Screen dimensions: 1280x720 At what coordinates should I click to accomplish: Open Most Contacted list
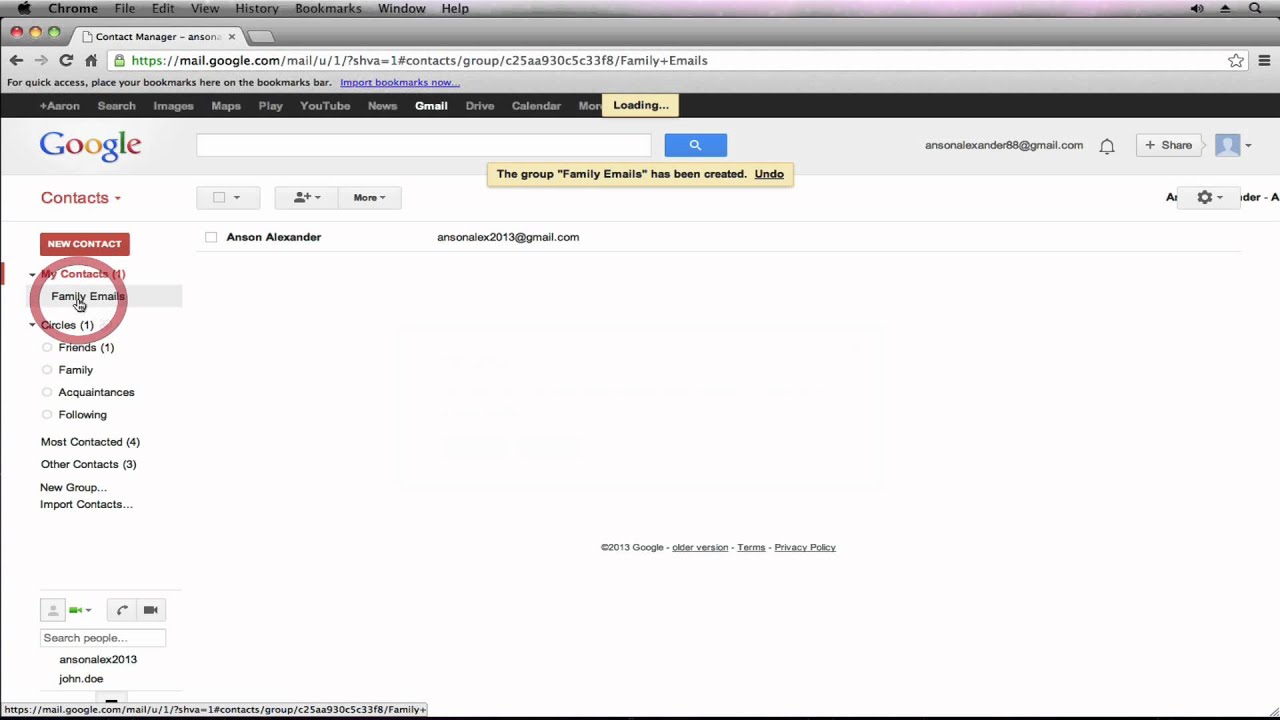click(90, 442)
